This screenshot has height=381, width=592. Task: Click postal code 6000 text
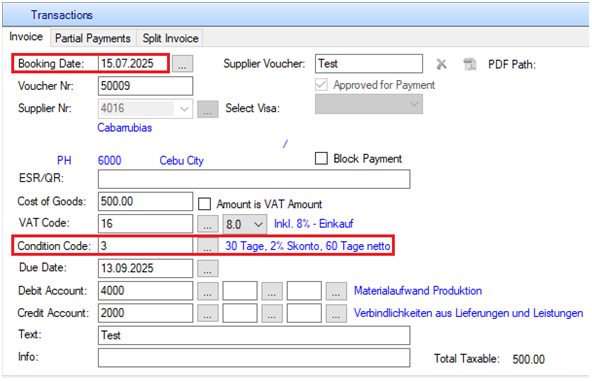point(109,160)
